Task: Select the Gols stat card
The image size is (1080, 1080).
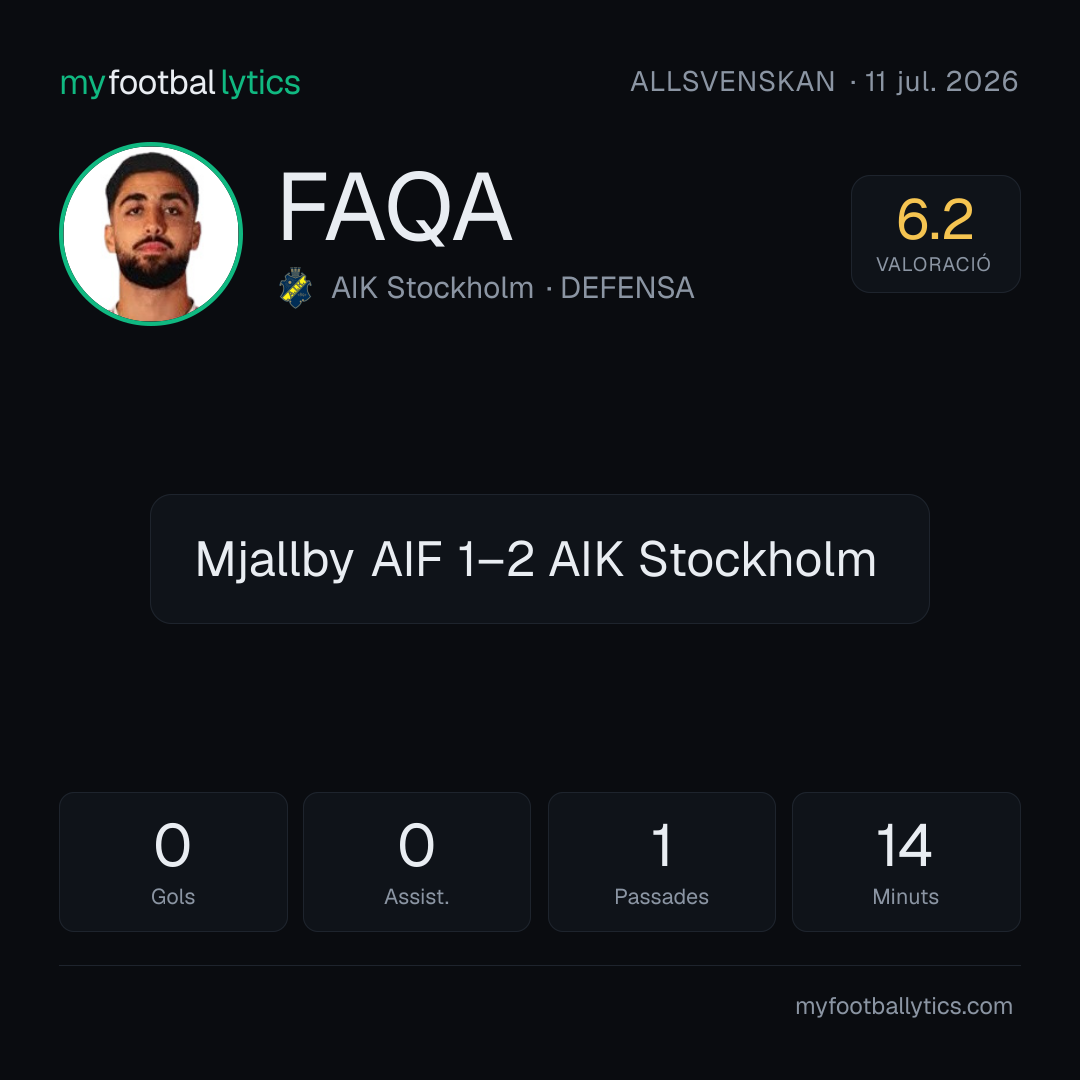Action: (173, 862)
